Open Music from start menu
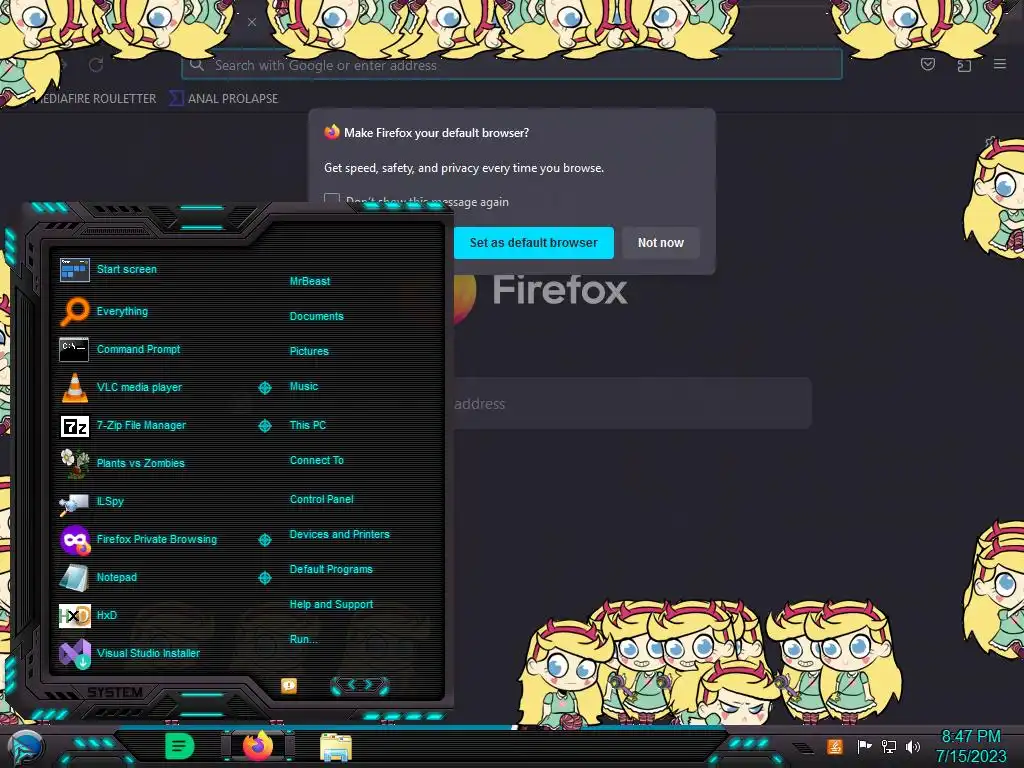The width and height of the screenshot is (1024, 768). coord(304,387)
